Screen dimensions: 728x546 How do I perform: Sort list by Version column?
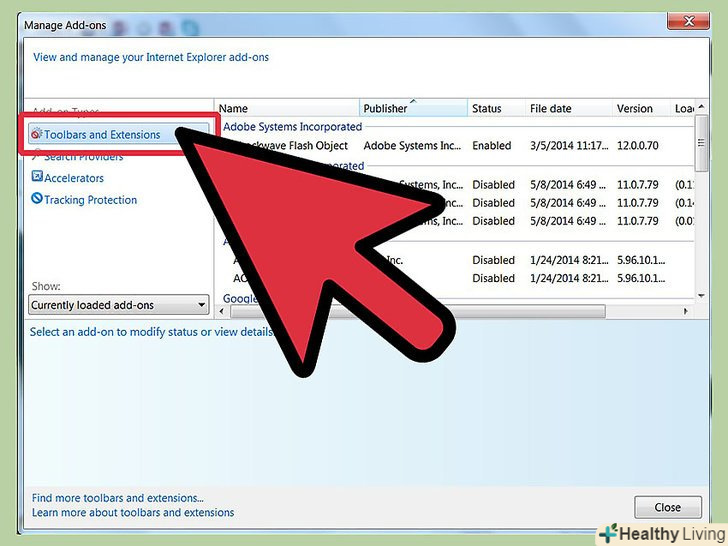[641, 109]
